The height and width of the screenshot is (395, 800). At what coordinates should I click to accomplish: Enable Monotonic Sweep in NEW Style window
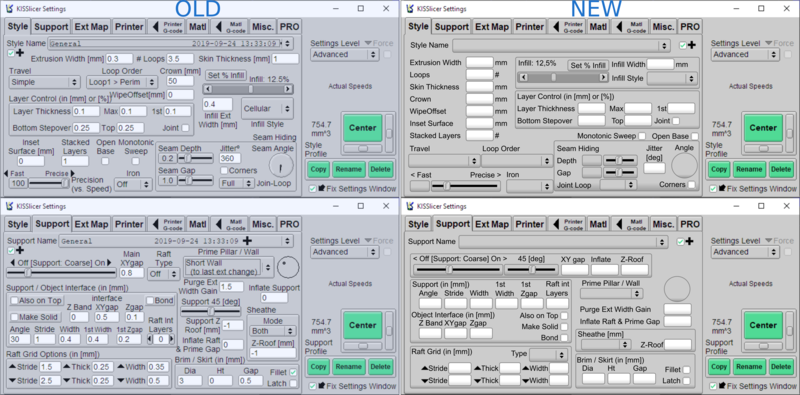(x=642, y=136)
